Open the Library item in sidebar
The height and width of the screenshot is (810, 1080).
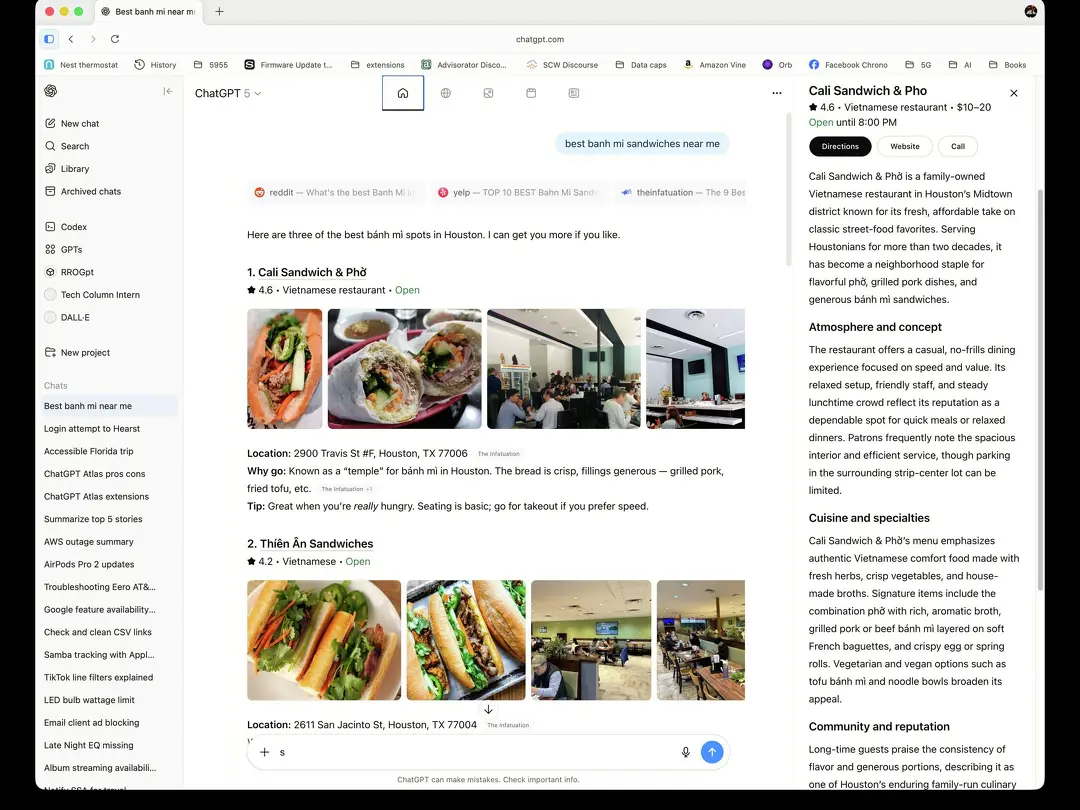click(x=75, y=169)
